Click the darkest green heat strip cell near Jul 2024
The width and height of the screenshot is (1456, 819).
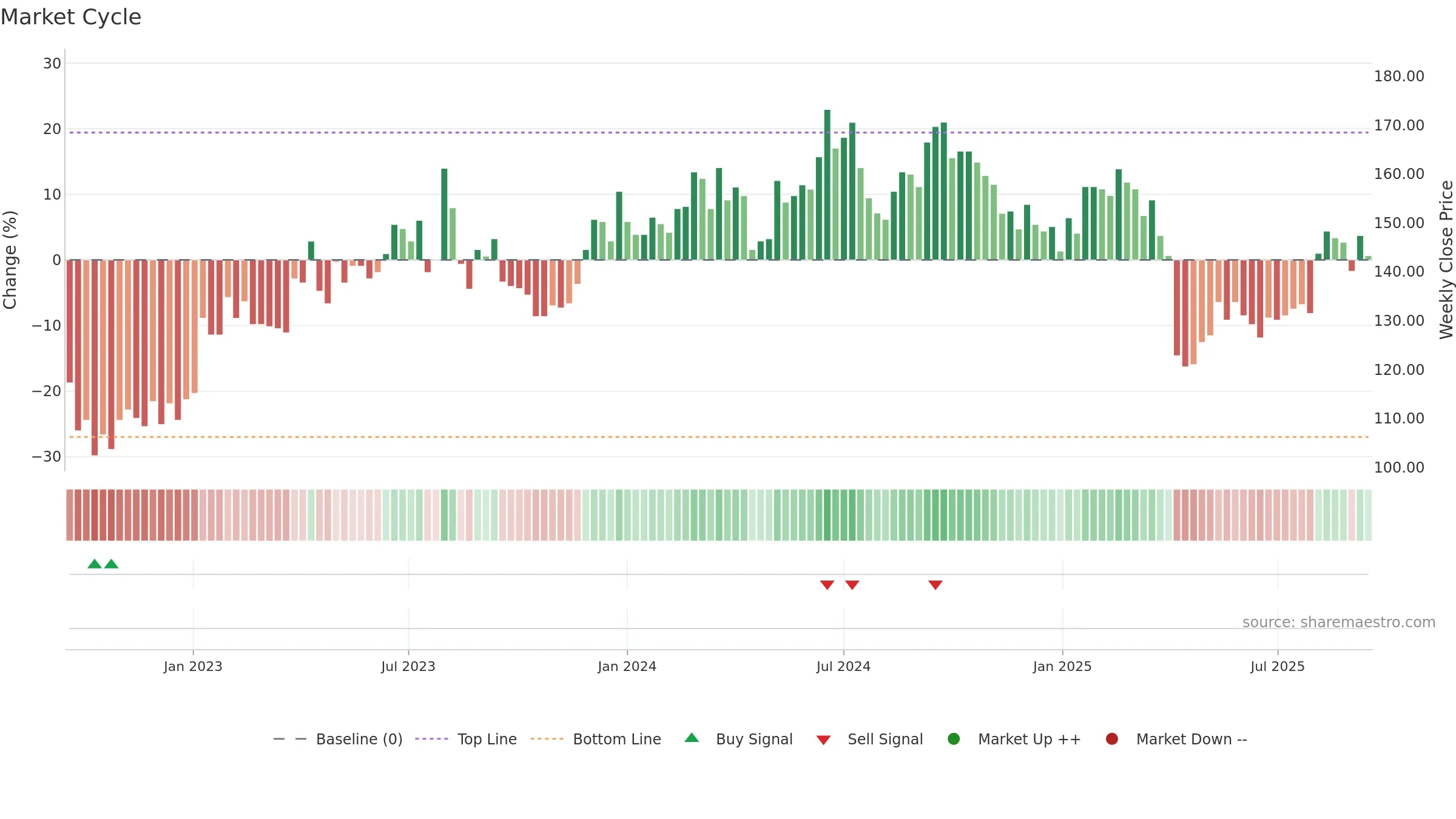(x=827, y=515)
